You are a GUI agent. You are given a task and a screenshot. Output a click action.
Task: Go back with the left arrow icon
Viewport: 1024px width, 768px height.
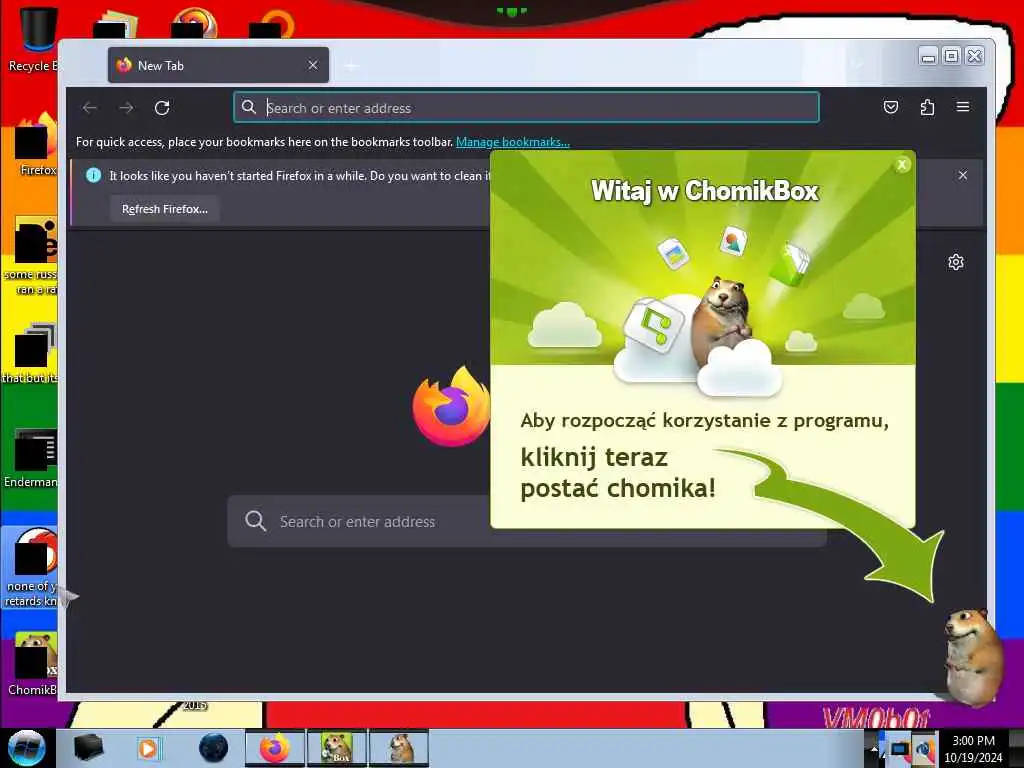pos(90,108)
